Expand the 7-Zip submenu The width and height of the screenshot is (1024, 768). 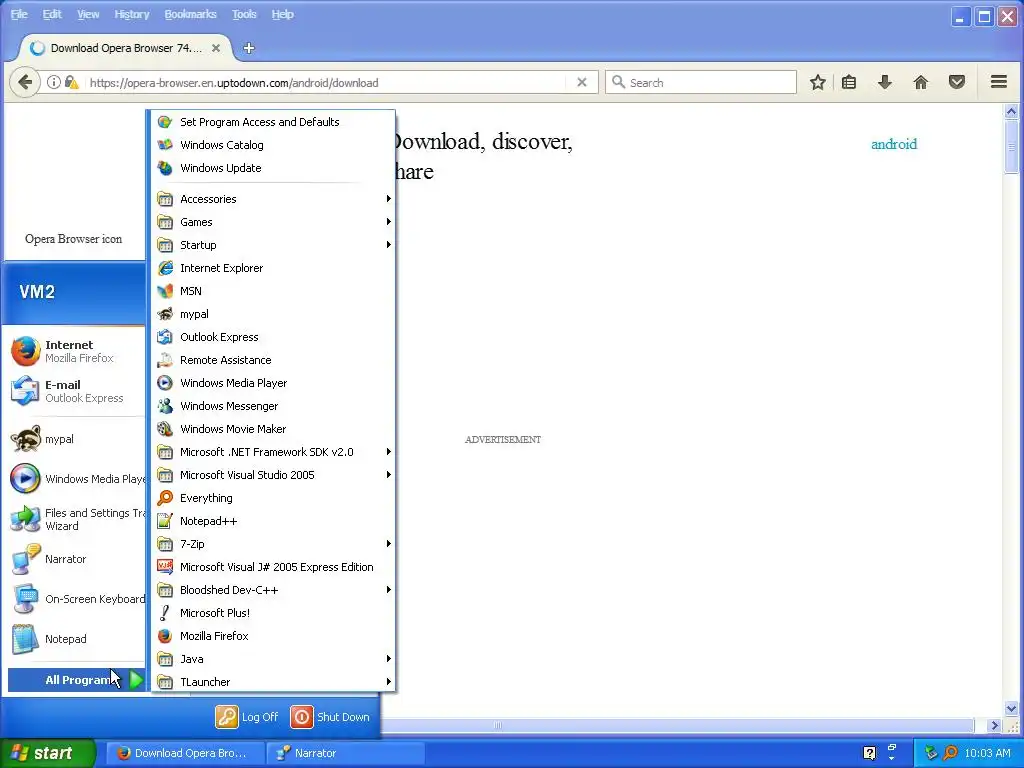click(x=273, y=544)
